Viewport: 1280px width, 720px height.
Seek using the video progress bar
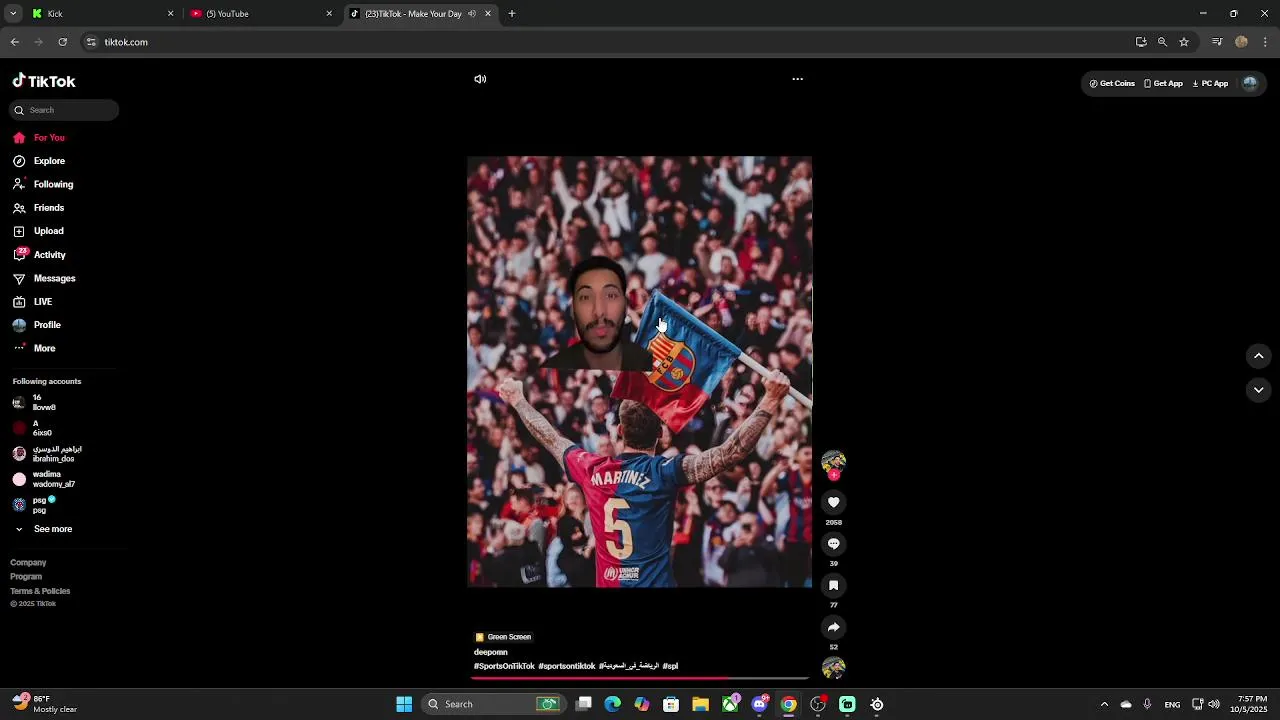click(x=640, y=679)
